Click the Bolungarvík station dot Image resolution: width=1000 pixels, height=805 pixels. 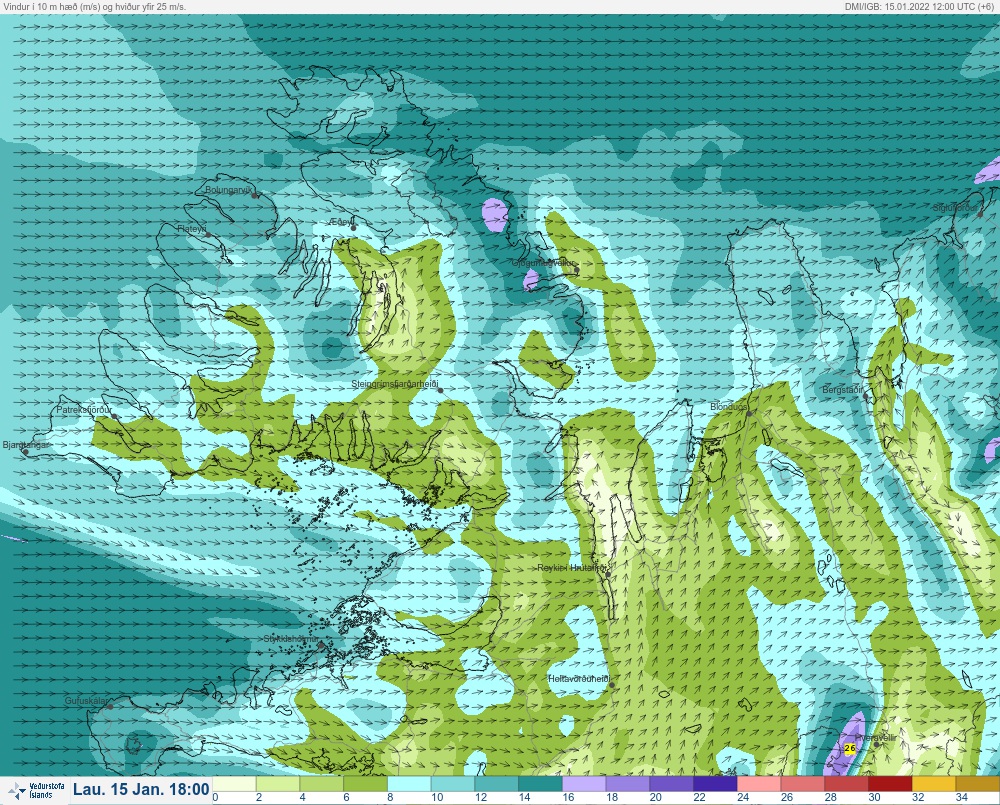tap(254, 196)
